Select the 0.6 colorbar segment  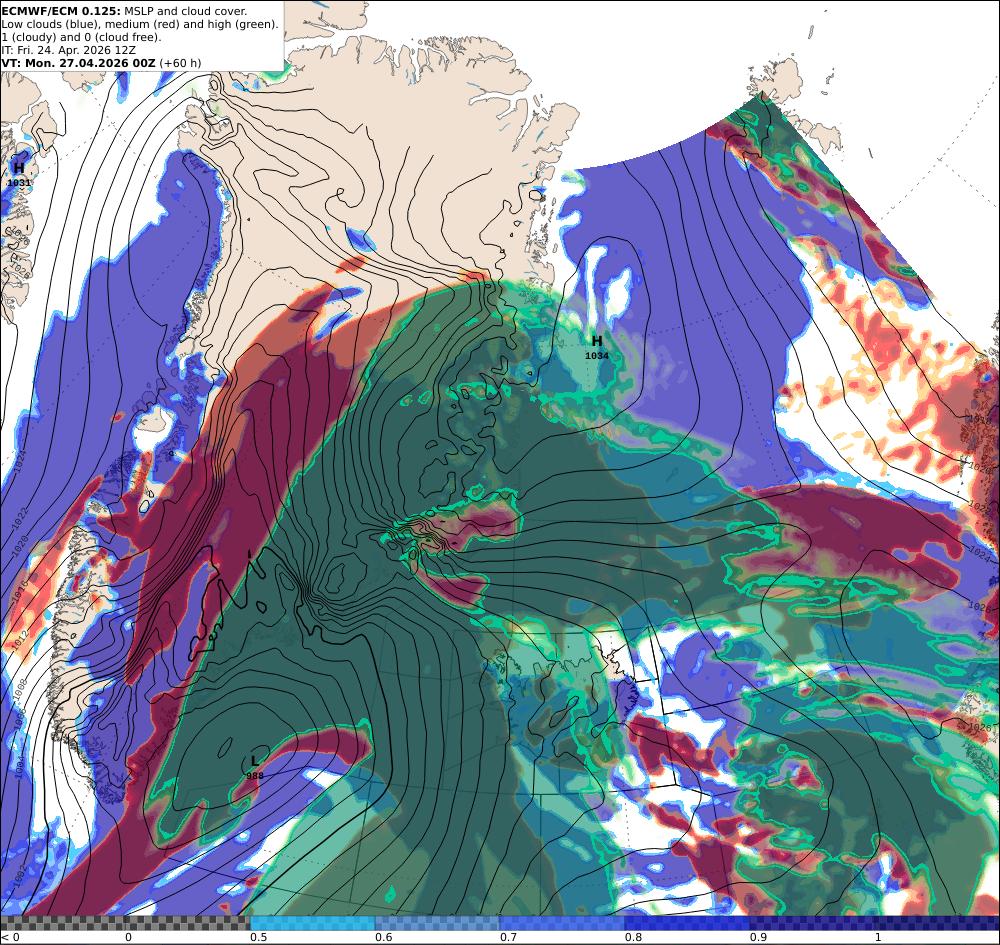[x=438, y=923]
